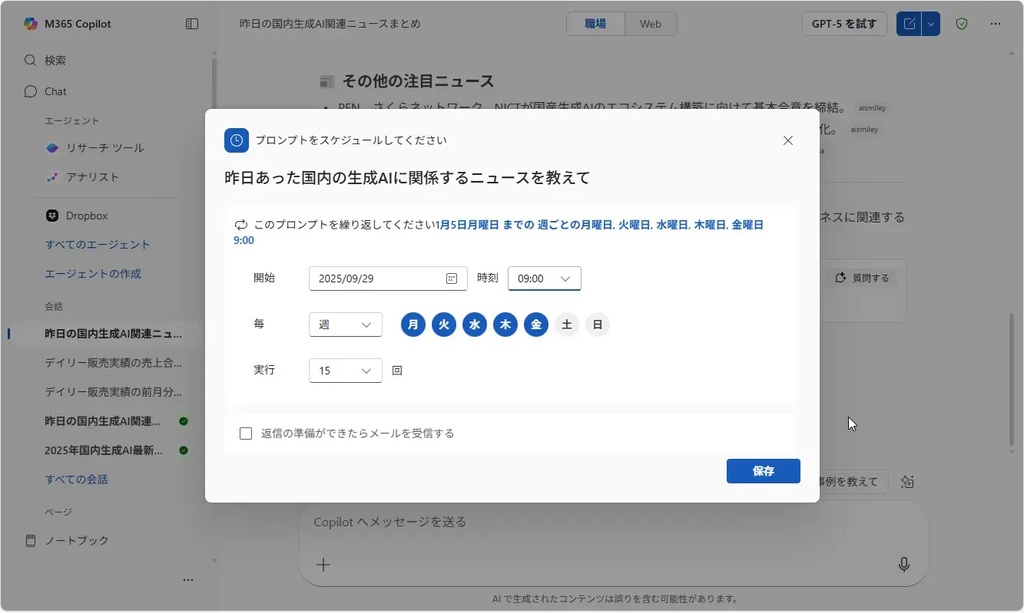The width and height of the screenshot is (1024, 613).
Task: Click the plus icon in the message box
Action: (323, 565)
